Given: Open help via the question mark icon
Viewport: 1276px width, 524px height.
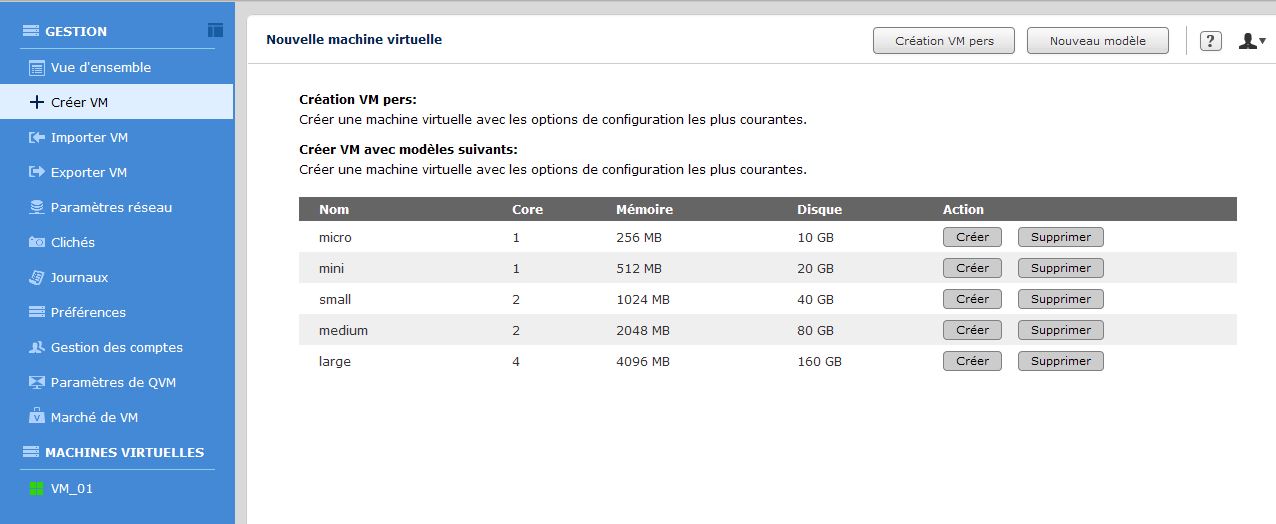Looking at the screenshot, I should [x=1210, y=41].
